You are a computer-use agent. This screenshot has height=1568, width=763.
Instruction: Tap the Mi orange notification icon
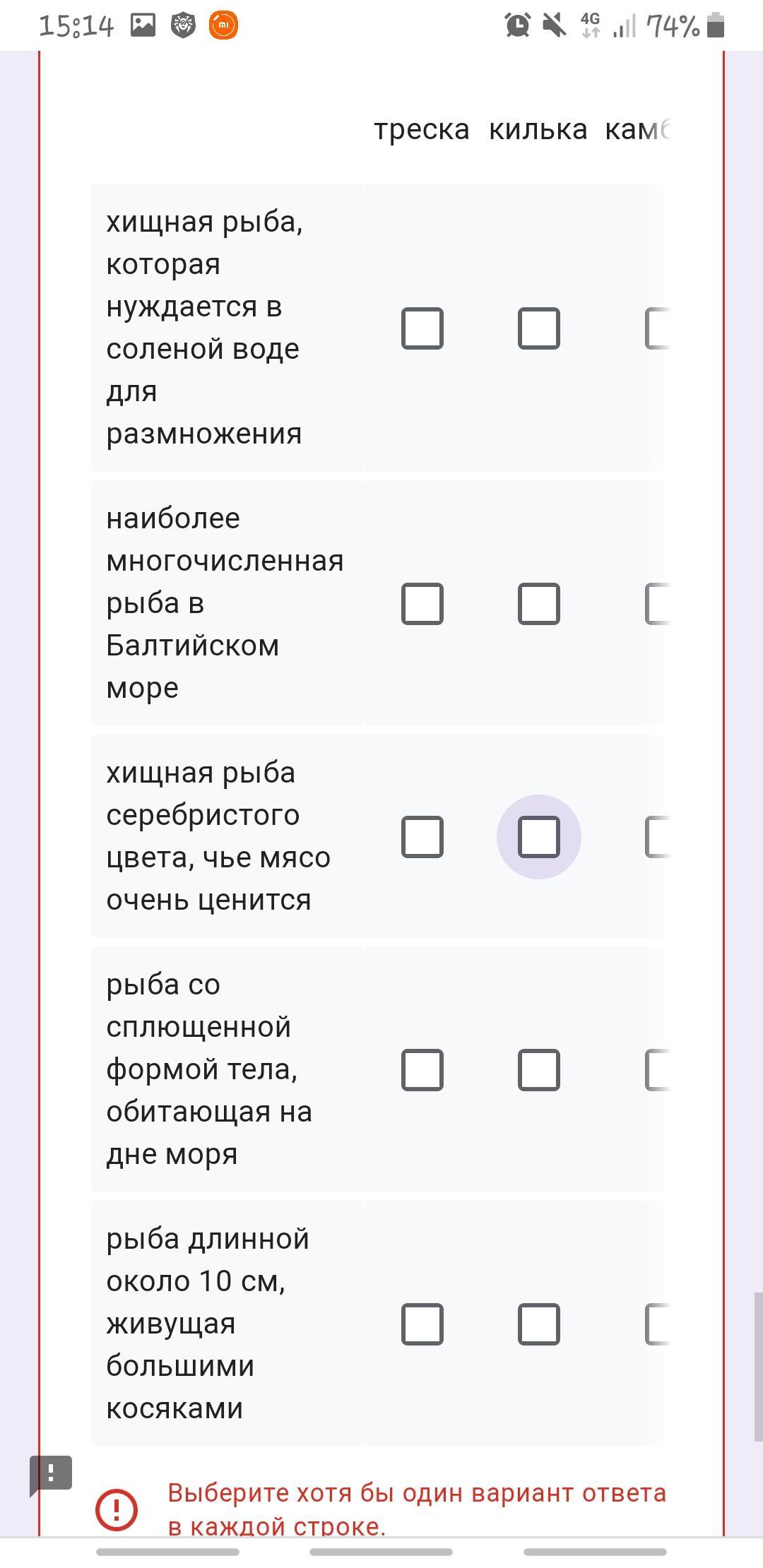tap(224, 25)
